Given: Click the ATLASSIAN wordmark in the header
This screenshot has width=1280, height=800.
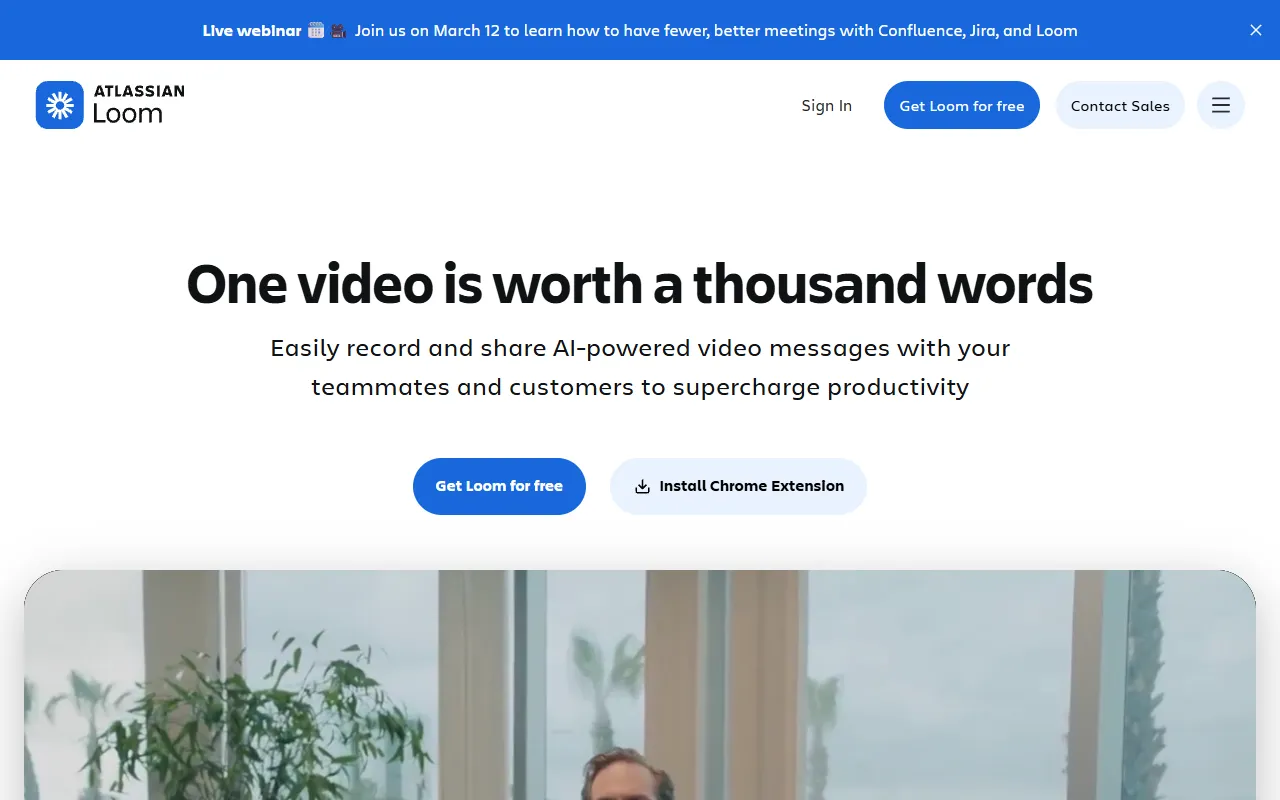Looking at the screenshot, I should [139, 91].
